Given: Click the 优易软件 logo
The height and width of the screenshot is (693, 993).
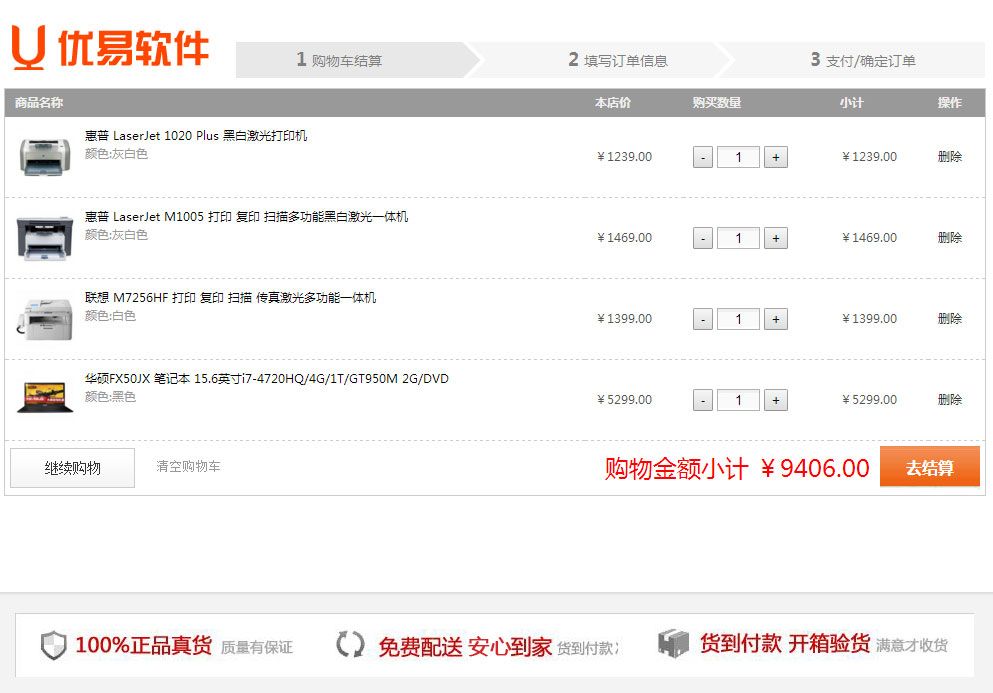Looking at the screenshot, I should point(110,47).
